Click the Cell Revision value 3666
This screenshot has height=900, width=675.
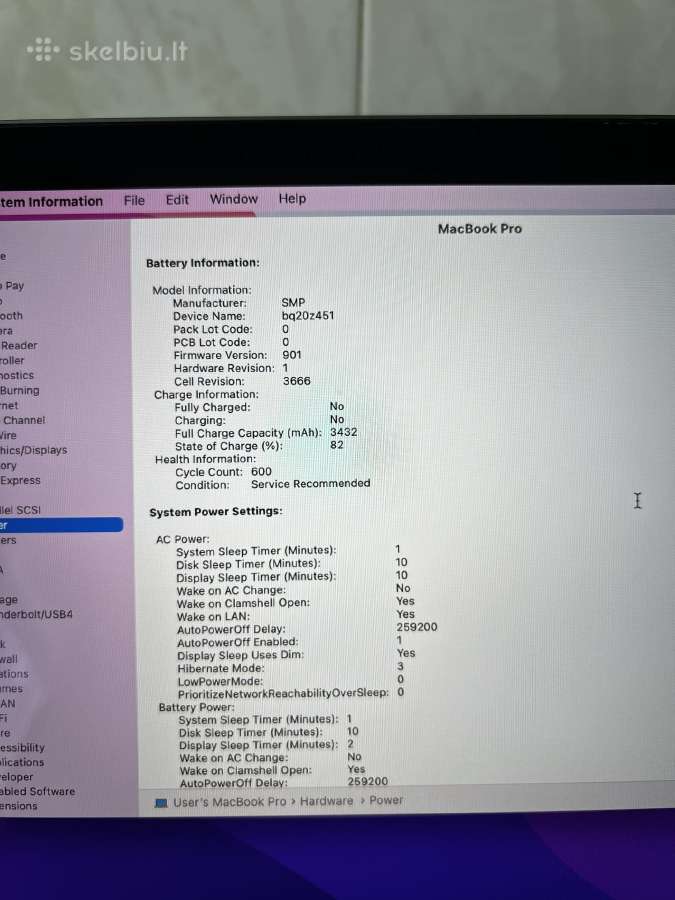point(297,381)
